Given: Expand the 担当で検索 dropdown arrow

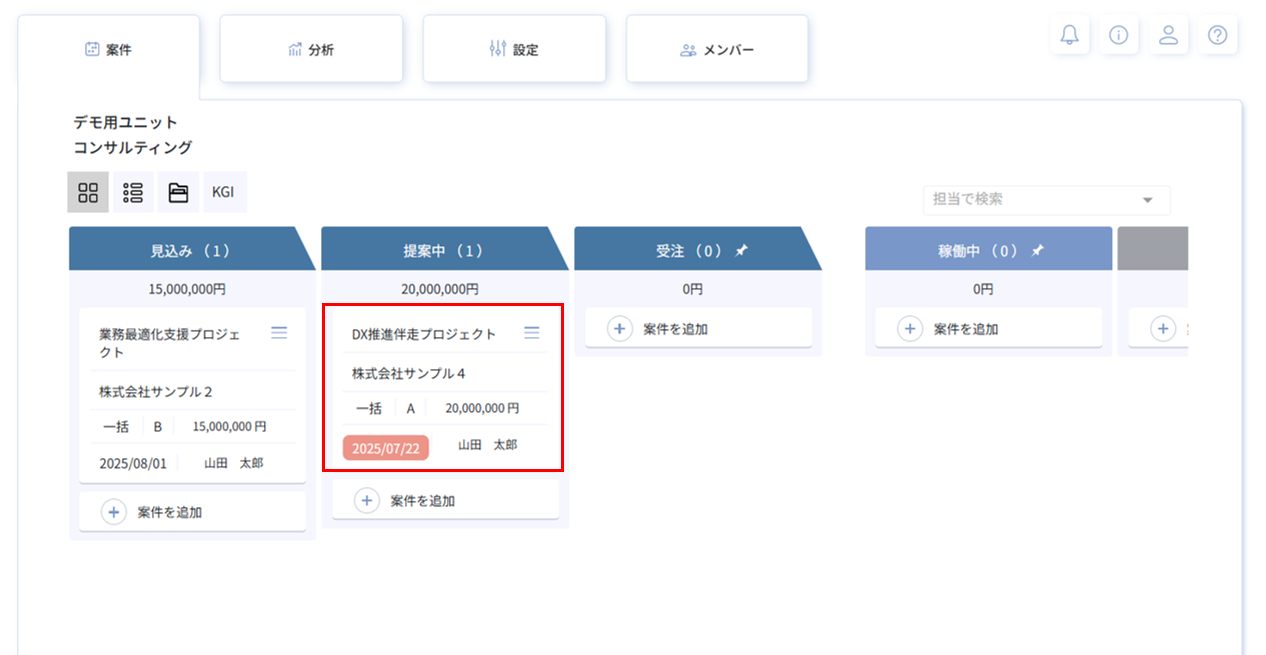Looking at the screenshot, I should [1147, 200].
